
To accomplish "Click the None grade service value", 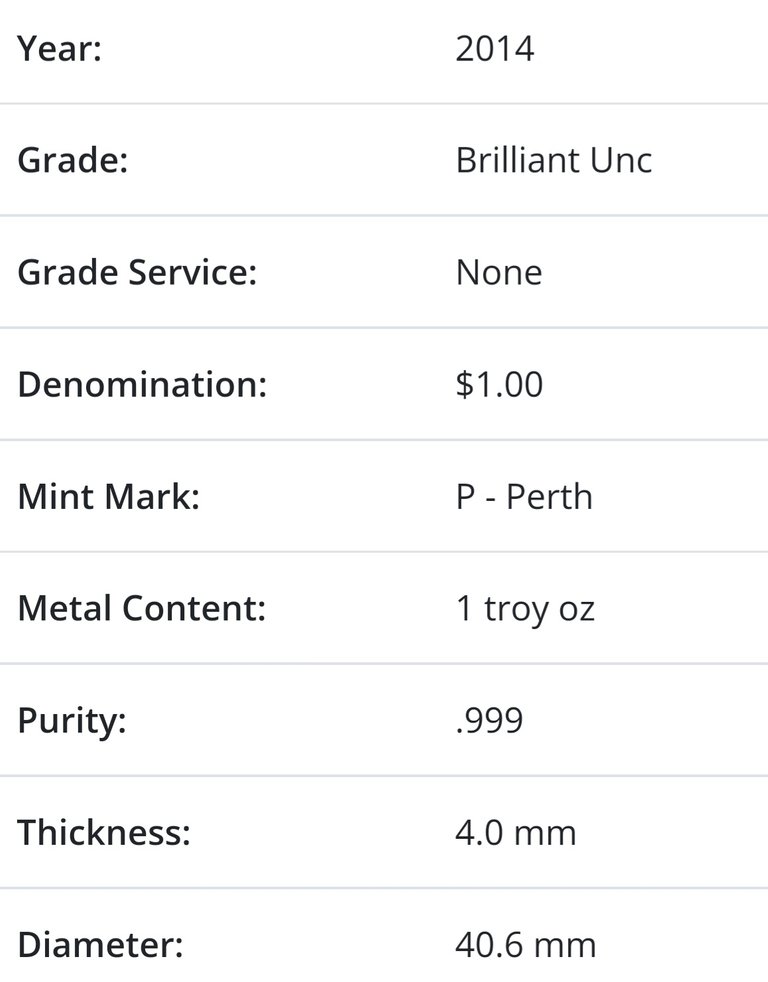I will [x=499, y=272].
